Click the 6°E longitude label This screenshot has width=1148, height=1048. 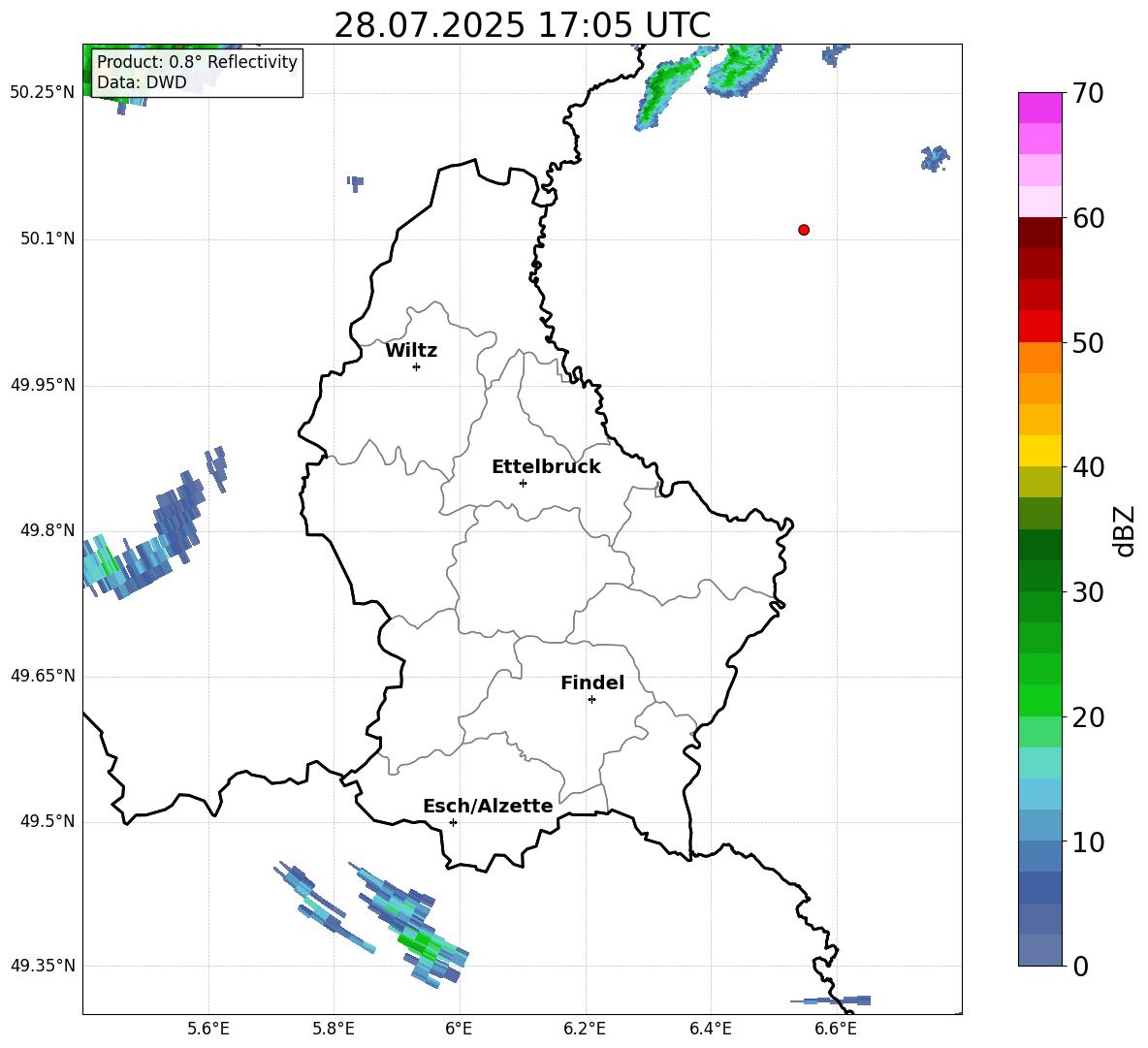459,1029
